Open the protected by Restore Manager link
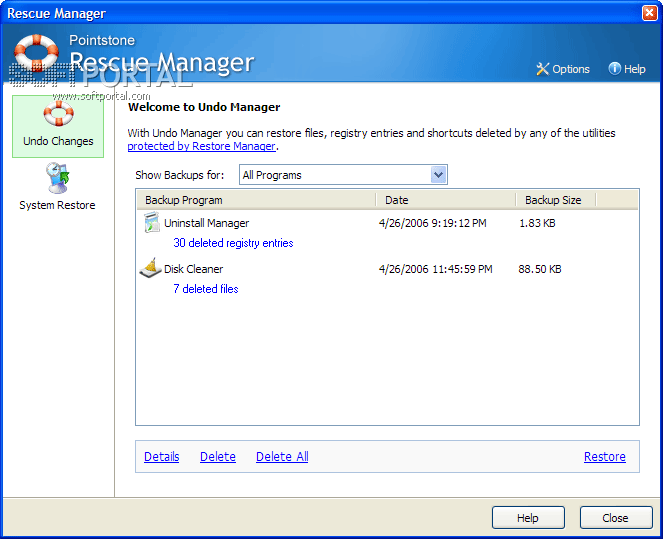The height and width of the screenshot is (539, 663). pyautogui.click(x=202, y=146)
